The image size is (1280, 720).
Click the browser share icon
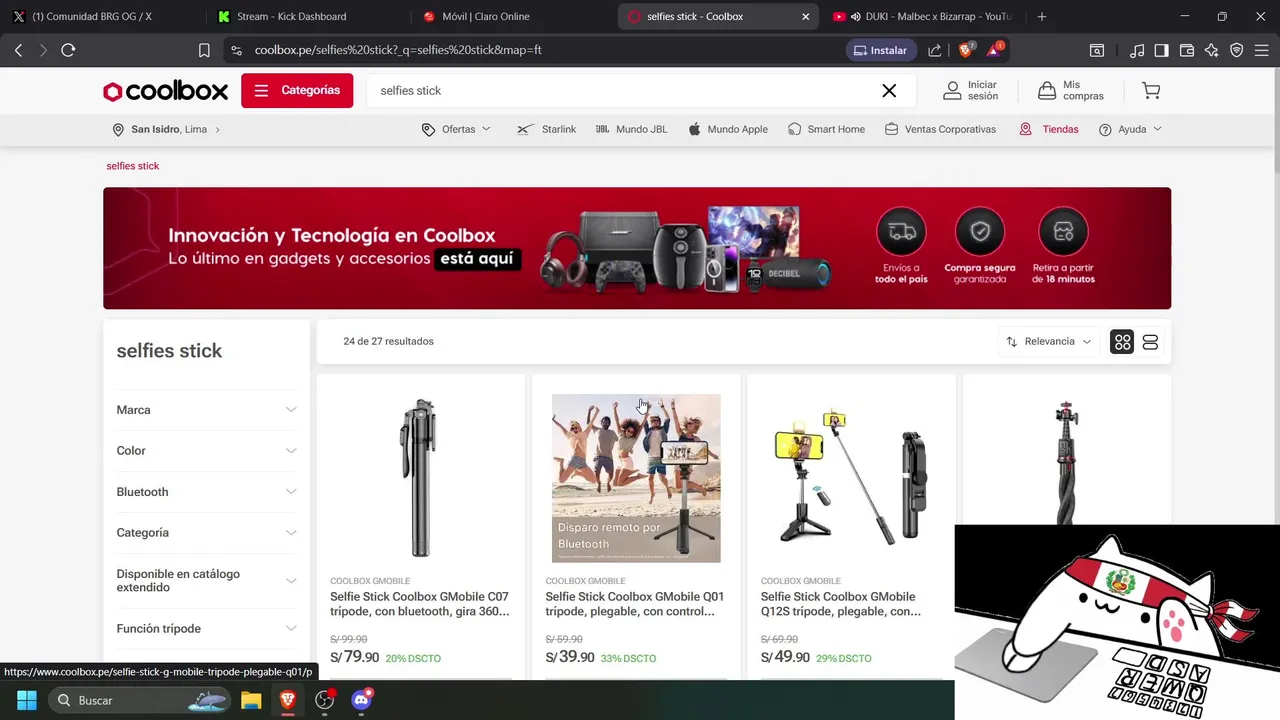pos(934,50)
